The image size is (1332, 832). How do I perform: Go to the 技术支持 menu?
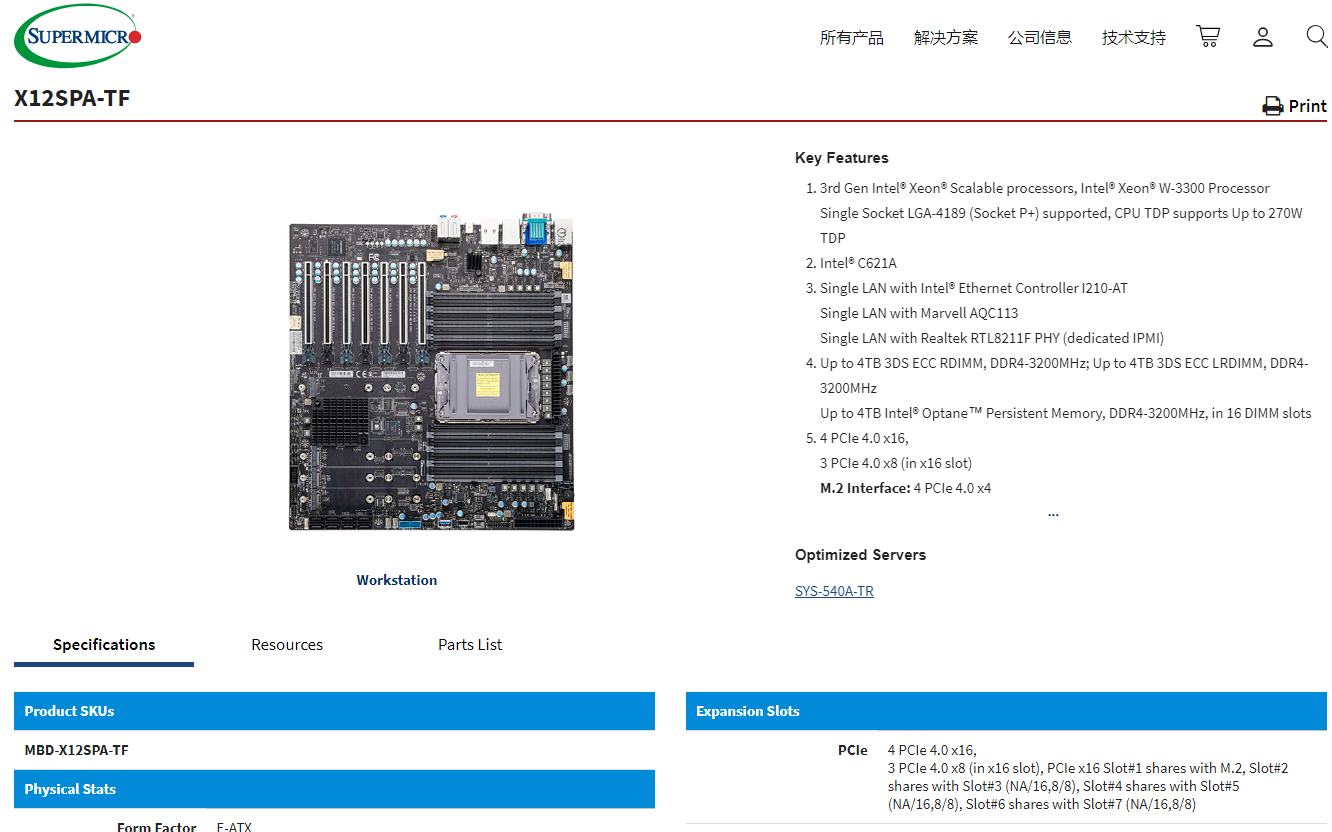1133,38
